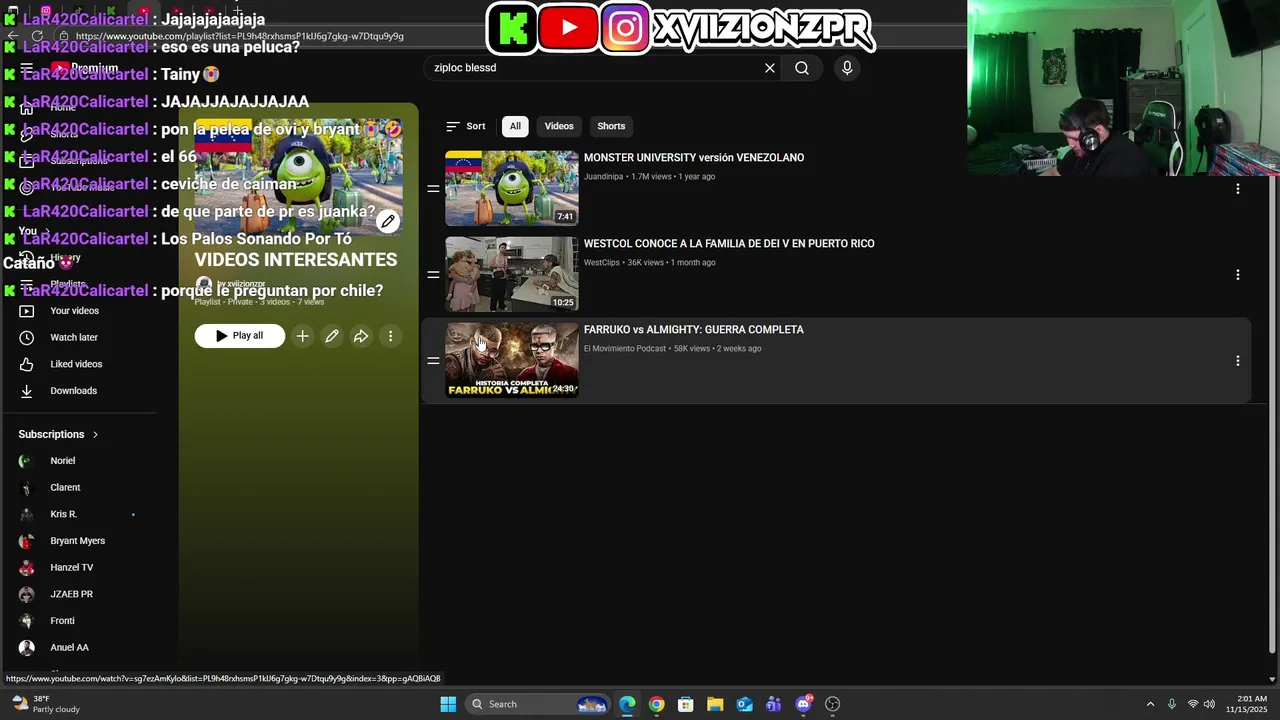
Task: Open Juandinipa channel link
Action: coord(603,177)
